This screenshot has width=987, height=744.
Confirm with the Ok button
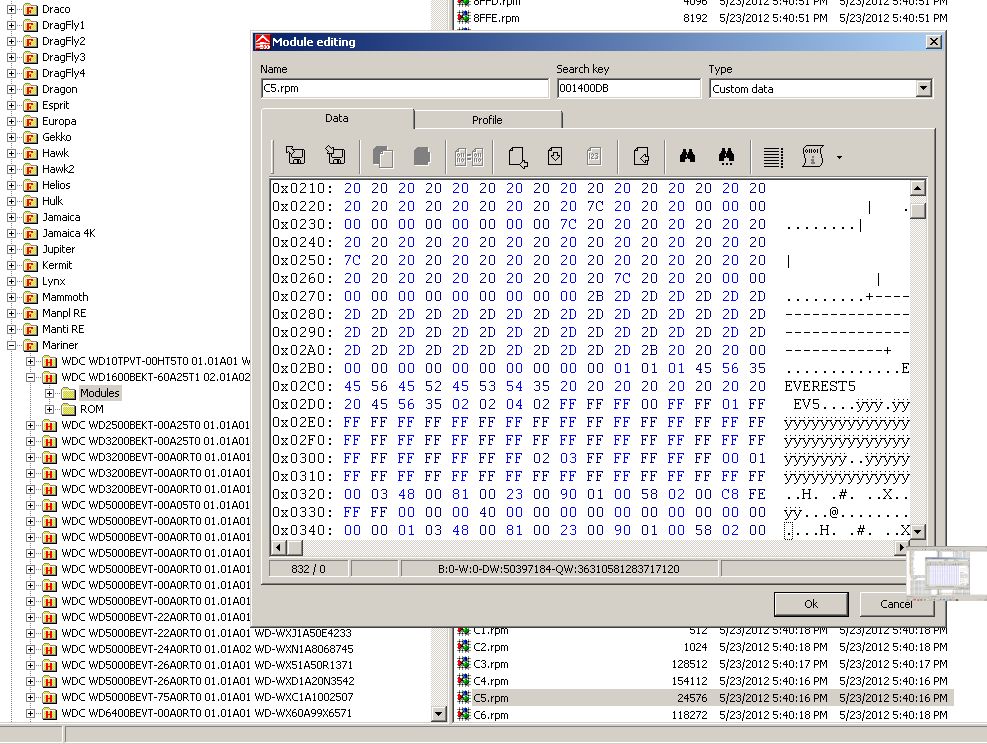point(811,604)
